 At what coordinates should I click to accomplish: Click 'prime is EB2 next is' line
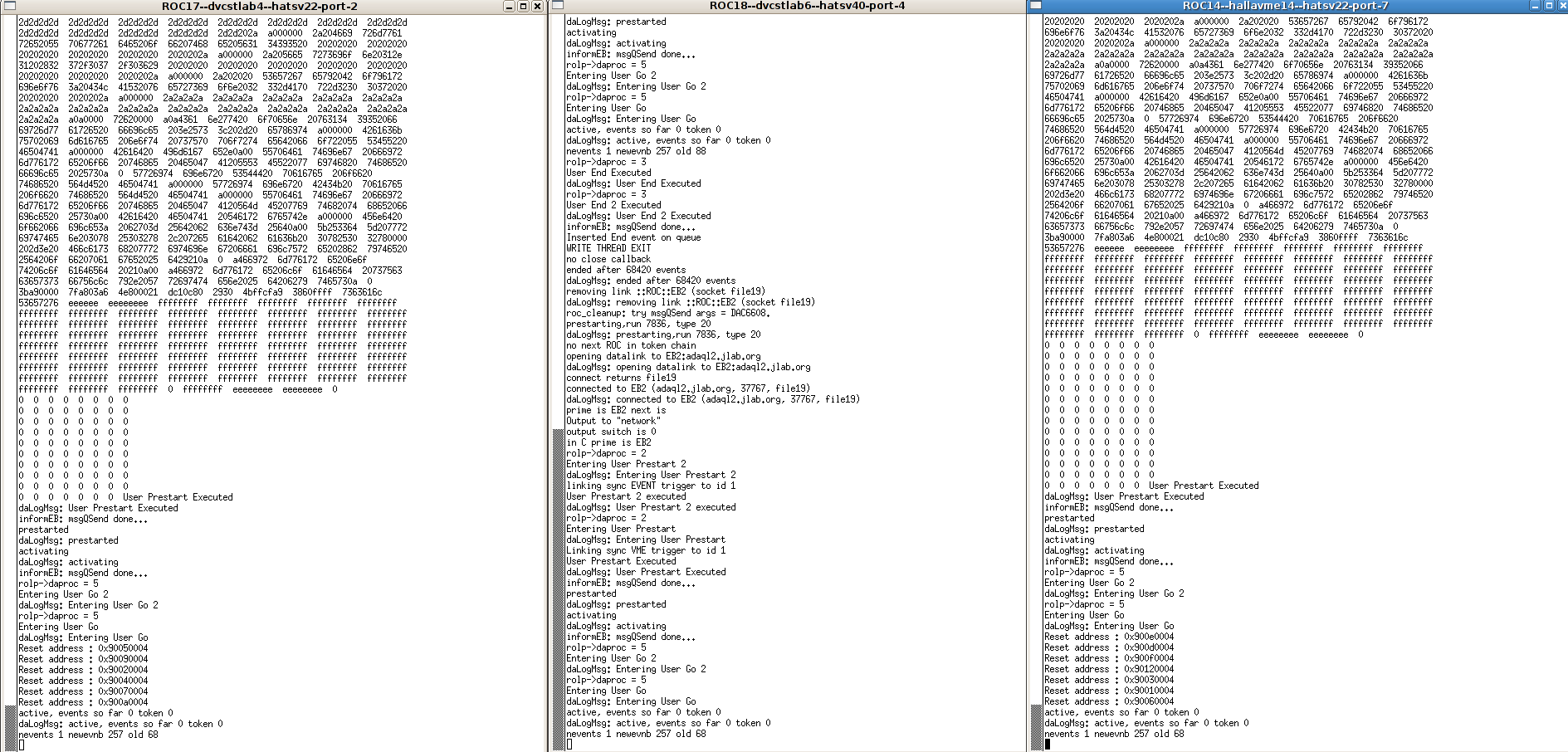616,410
